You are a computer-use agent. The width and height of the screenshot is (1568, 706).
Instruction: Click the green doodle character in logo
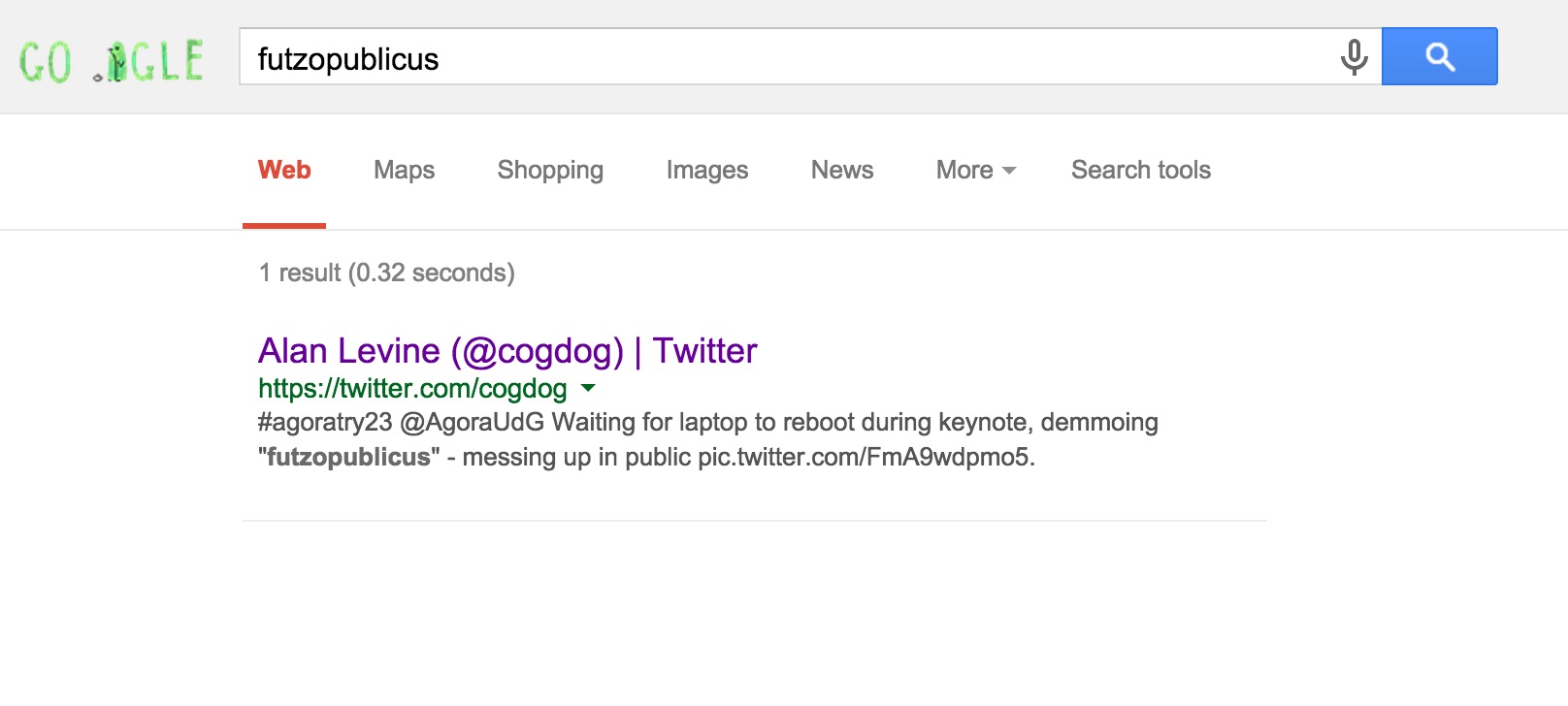(115, 62)
